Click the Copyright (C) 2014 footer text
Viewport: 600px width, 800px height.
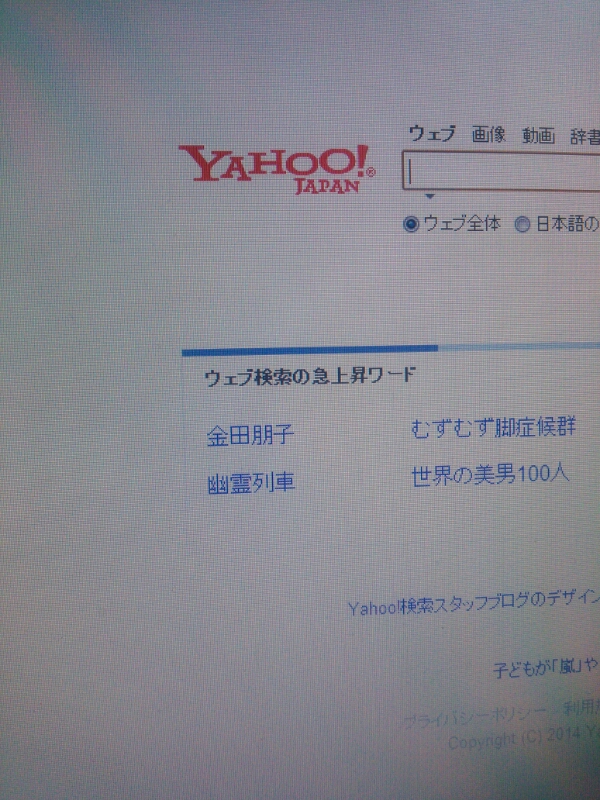523,738
